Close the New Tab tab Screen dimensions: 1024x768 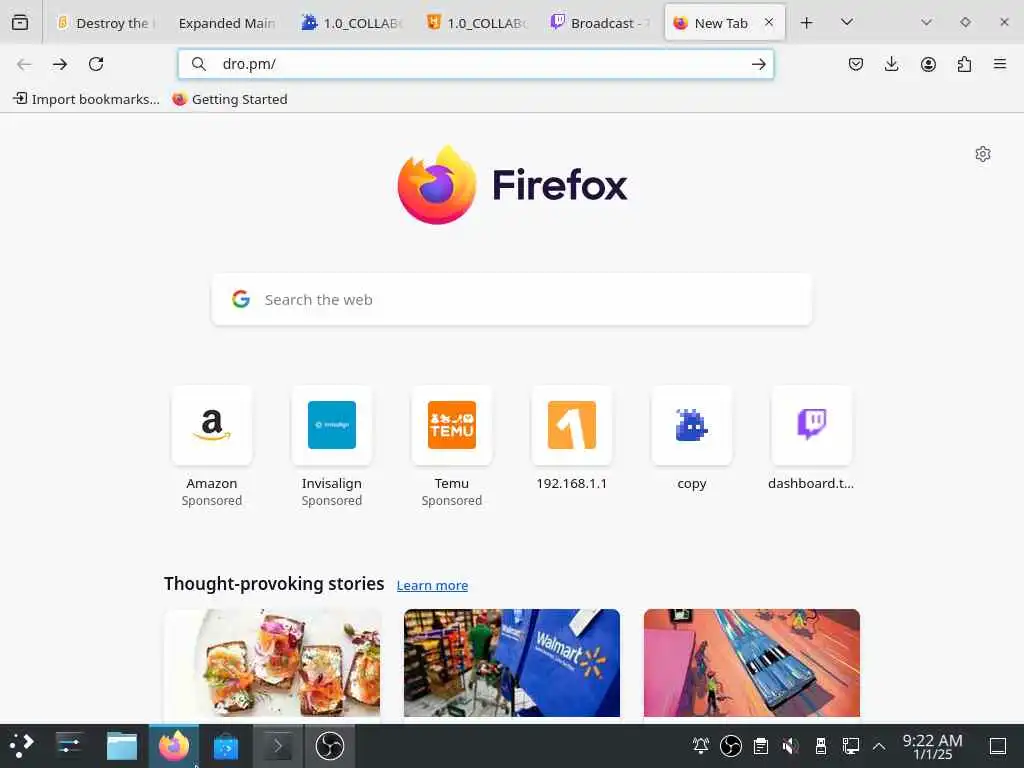point(769,22)
